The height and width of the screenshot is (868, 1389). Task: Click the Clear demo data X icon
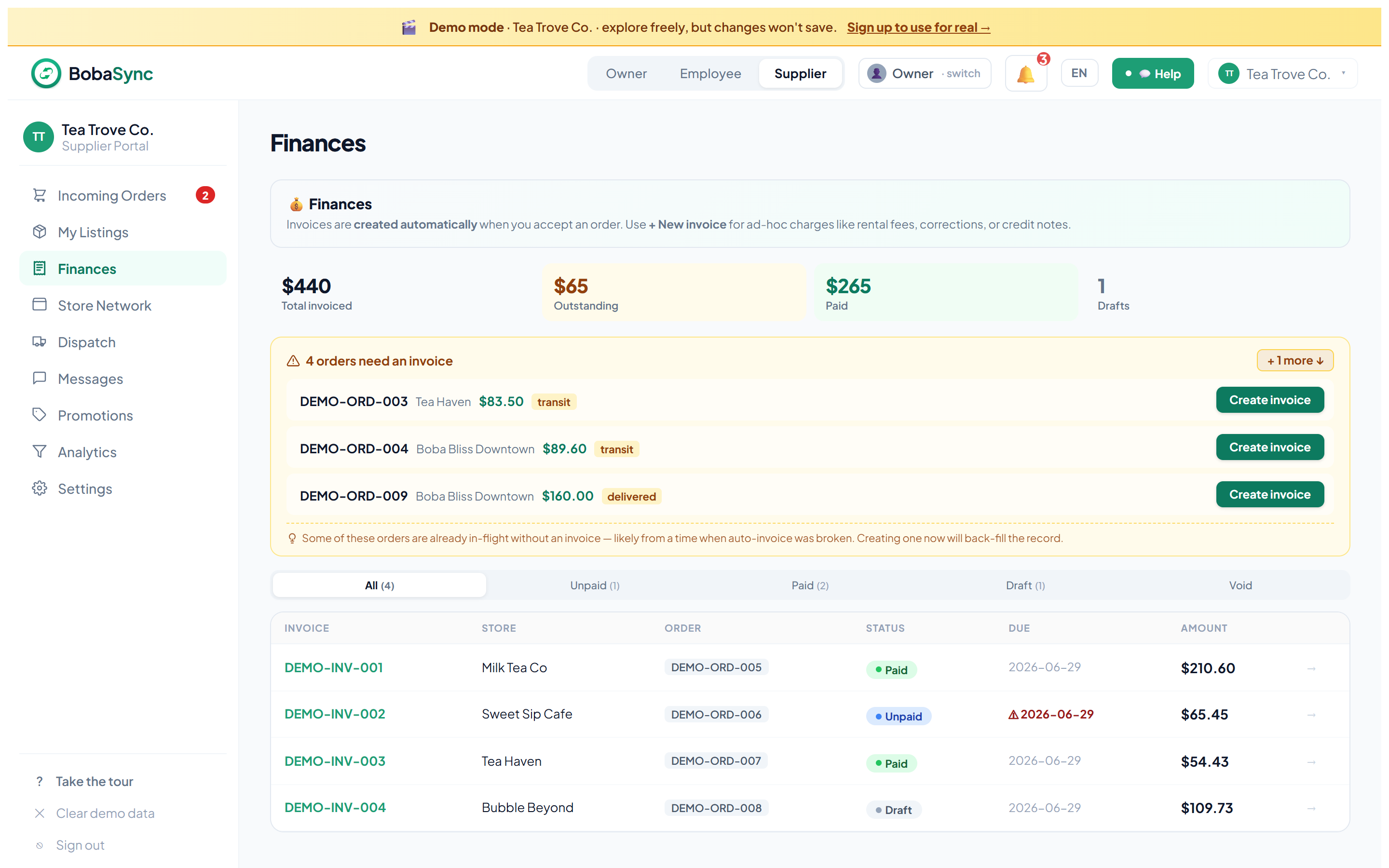(x=39, y=814)
